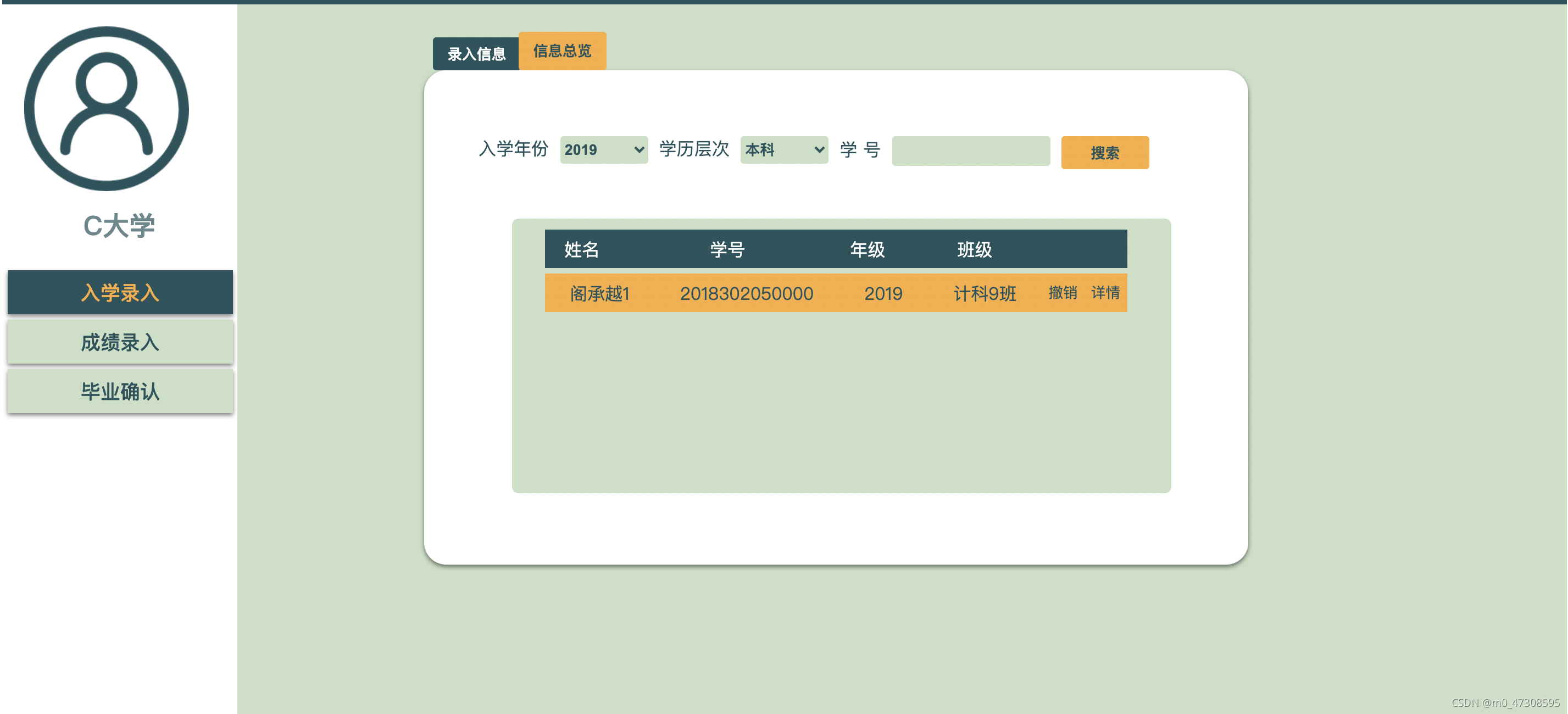
Task: Click the user avatar profile icon
Action: pos(107,108)
